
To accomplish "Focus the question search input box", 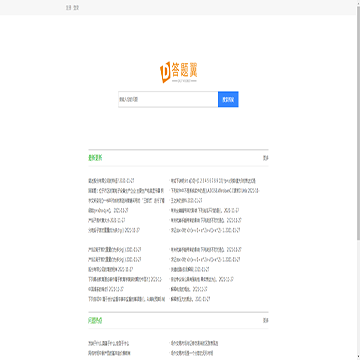I will [x=168, y=99].
